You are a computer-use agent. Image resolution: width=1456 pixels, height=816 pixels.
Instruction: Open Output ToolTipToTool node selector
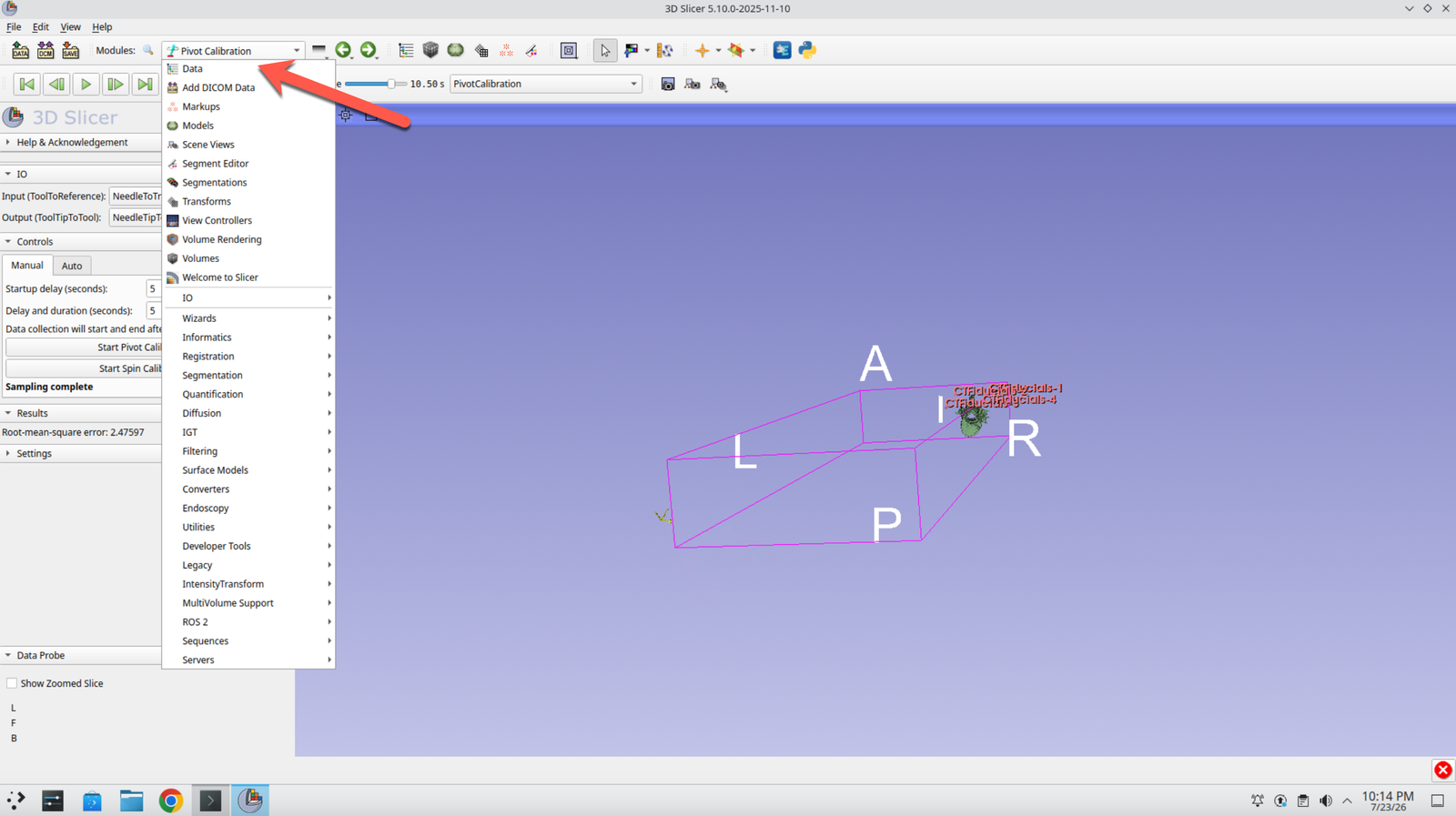[136, 217]
